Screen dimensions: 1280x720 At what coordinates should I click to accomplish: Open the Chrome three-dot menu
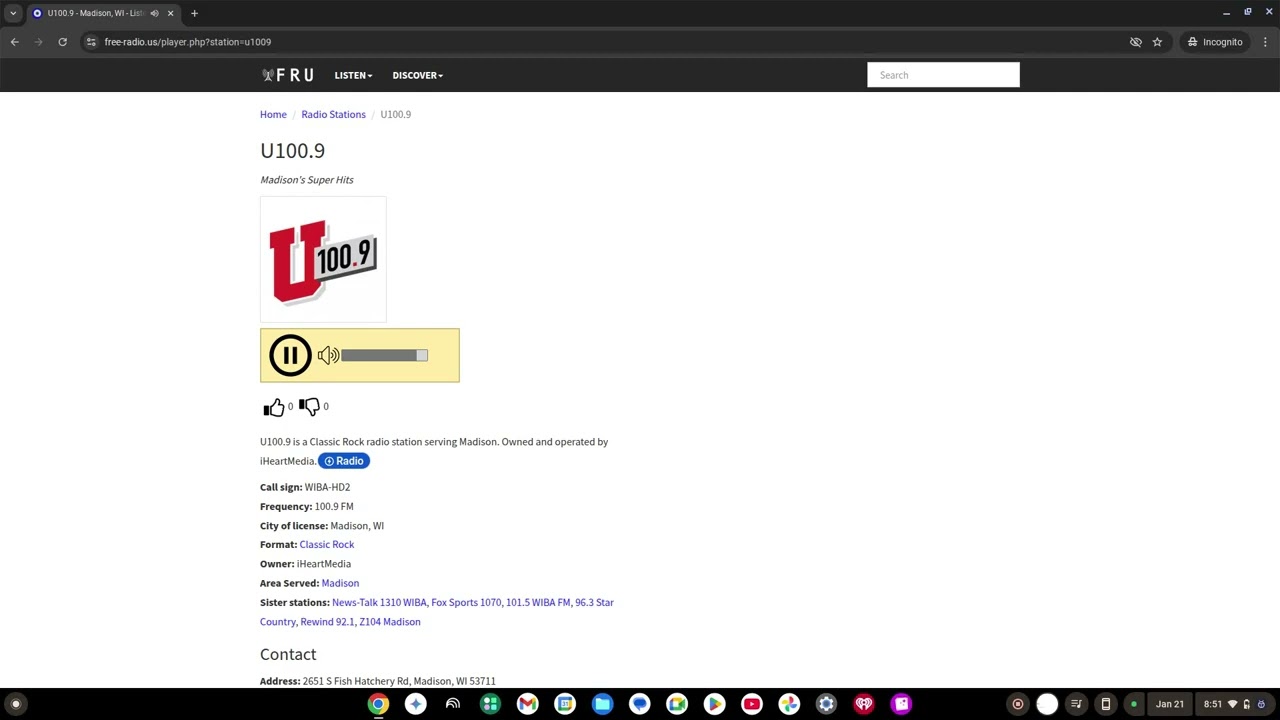[1265, 42]
